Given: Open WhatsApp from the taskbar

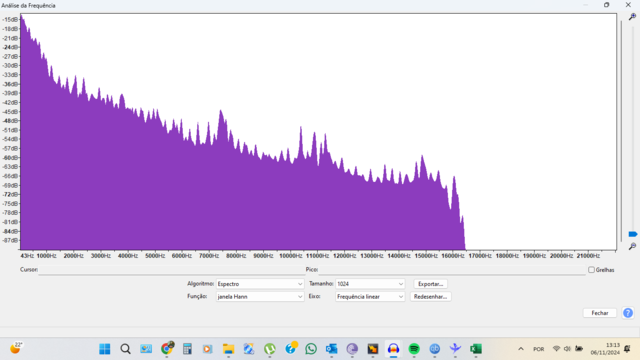Looking at the screenshot, I should (311, 349).
